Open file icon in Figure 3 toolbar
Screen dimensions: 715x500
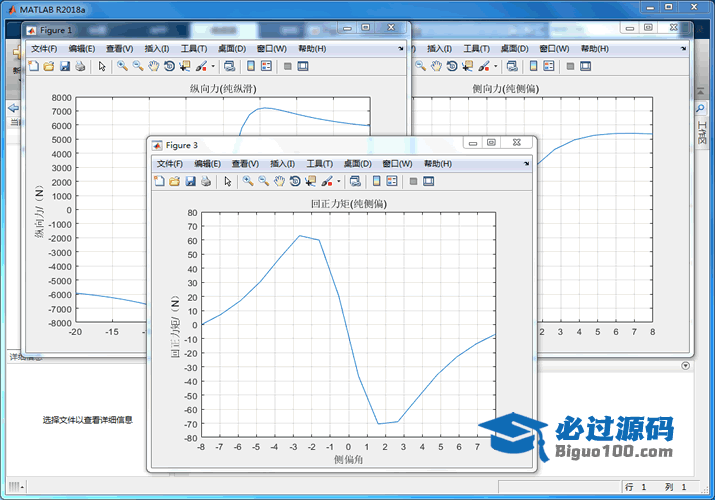(174, 181)
